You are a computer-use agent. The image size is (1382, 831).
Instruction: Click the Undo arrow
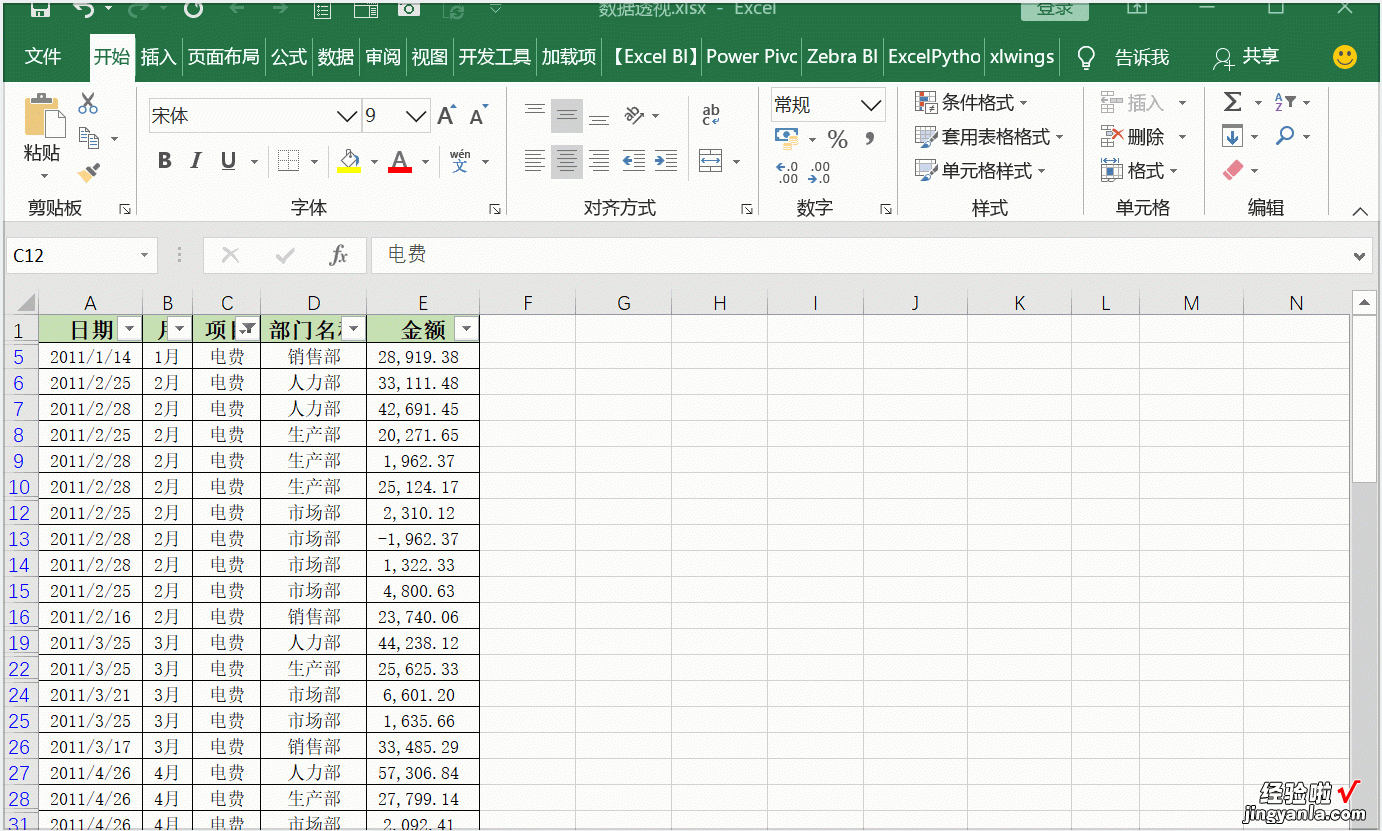84,9
